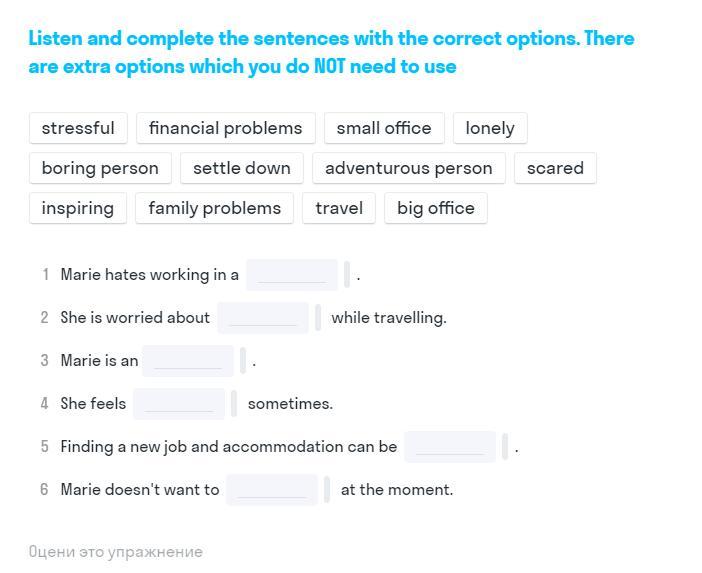This screenshot has height=573, width=702.
Task: Choose the 'small office' option
Action: 384,128
